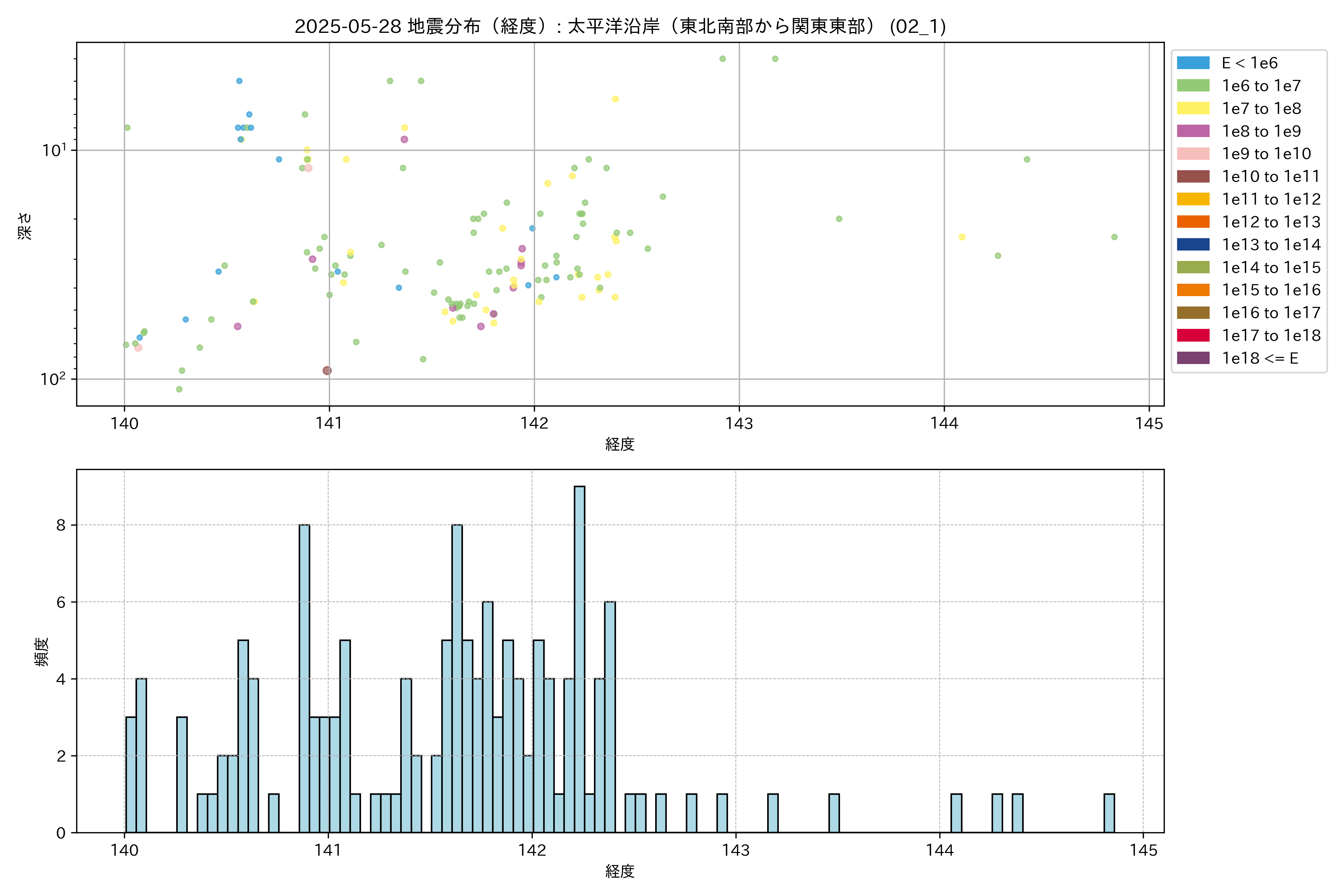
Task: Click the chart title text at top
Action: [620, 26]
